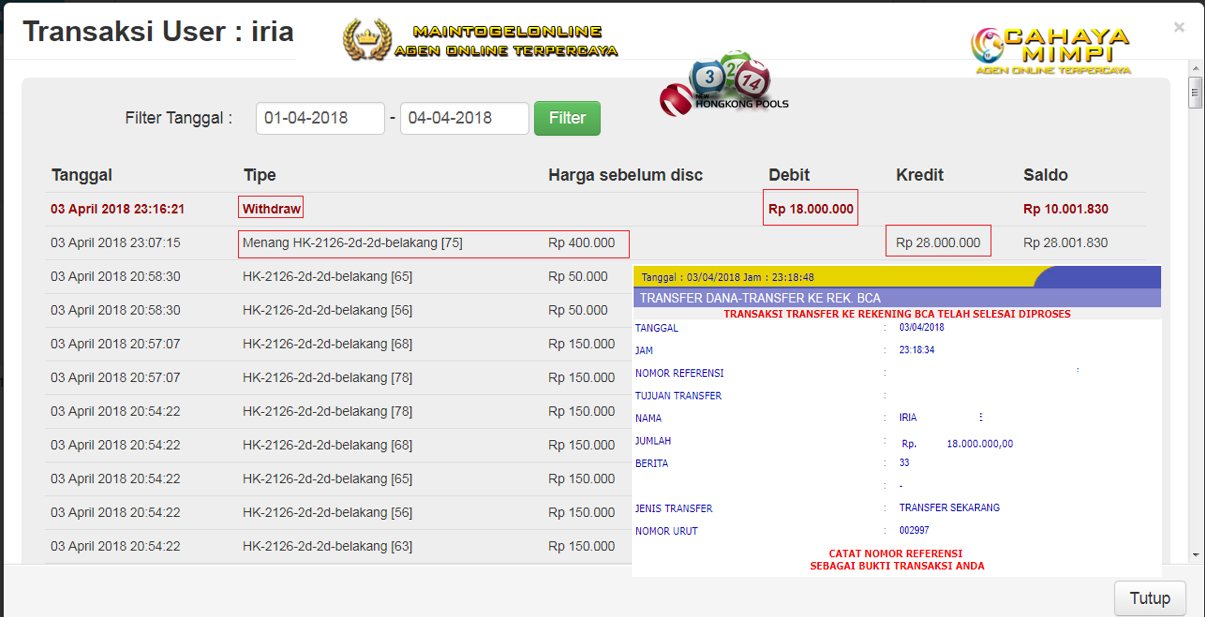1205x617 pixels.
Task: Click the start date field 01-04-2018
Action: [x=320, y=118]
